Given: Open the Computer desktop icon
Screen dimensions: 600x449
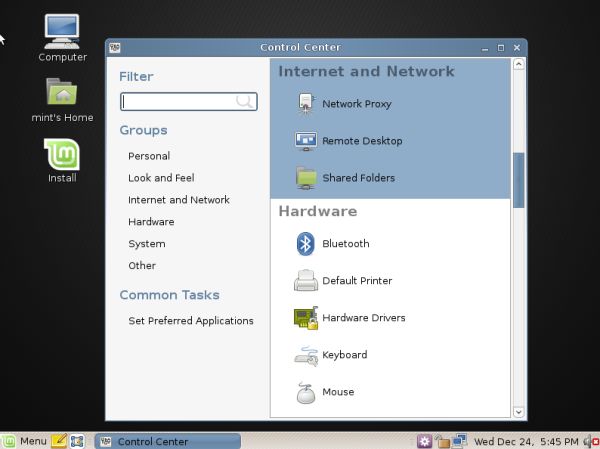Looking at the screenshot, I should pyautogui.click(x=62, y=32).
